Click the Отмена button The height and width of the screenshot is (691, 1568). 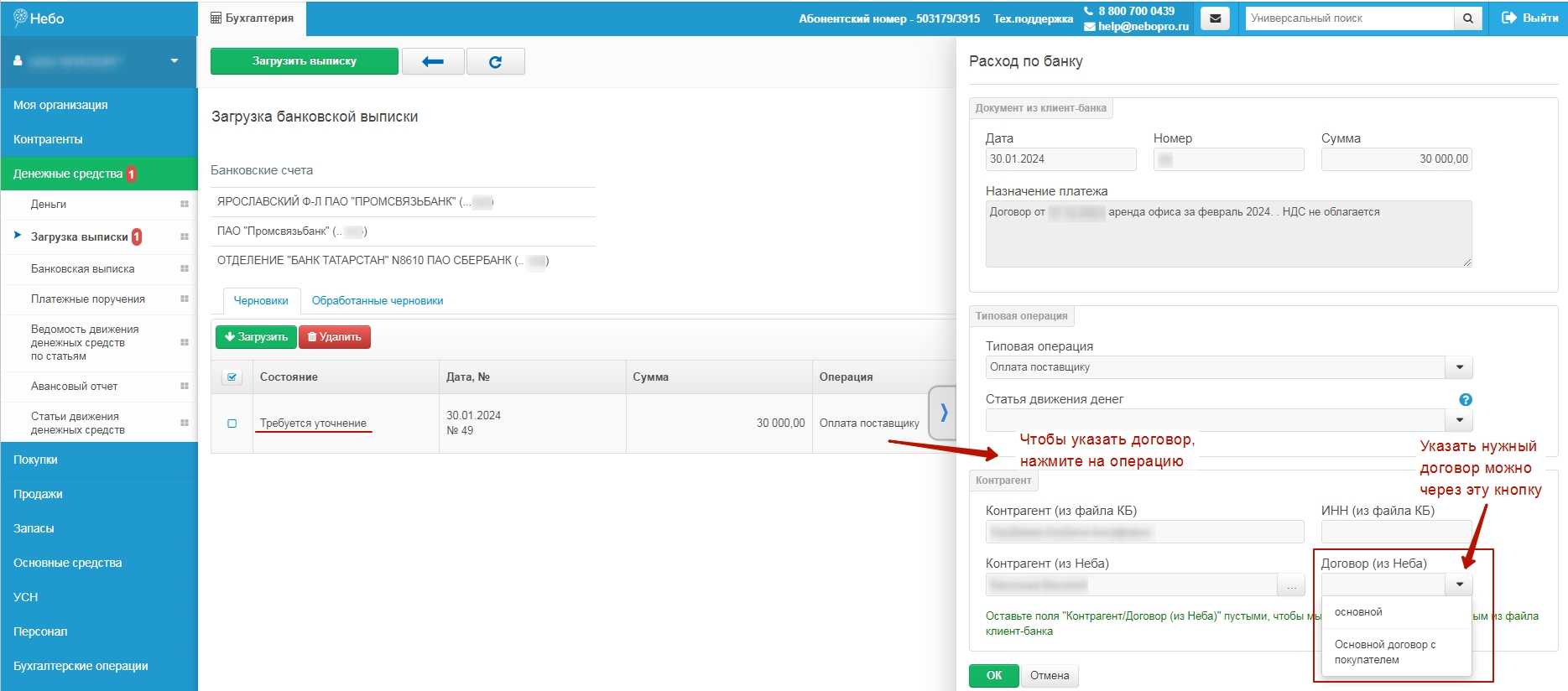(x=1050, y=675)
